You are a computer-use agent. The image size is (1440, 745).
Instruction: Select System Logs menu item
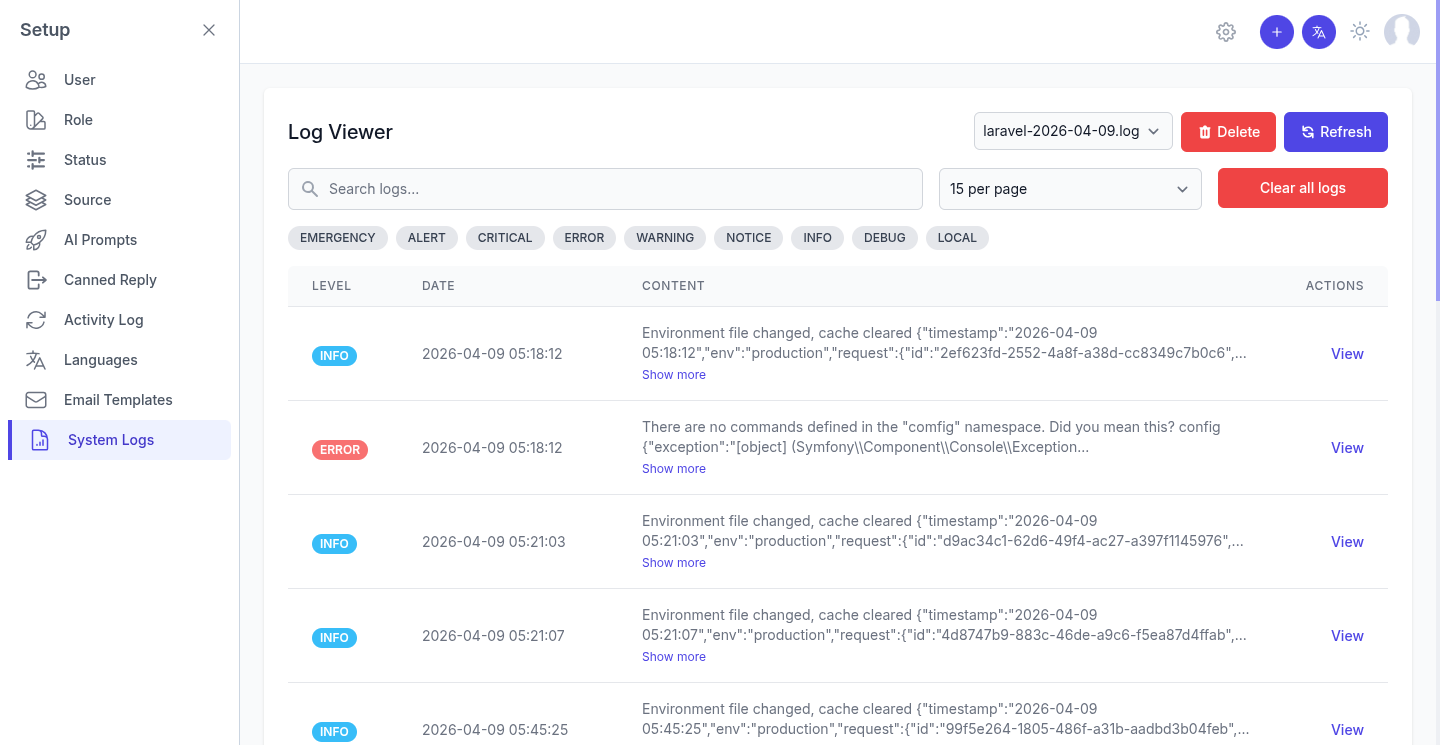click(120, 440)
